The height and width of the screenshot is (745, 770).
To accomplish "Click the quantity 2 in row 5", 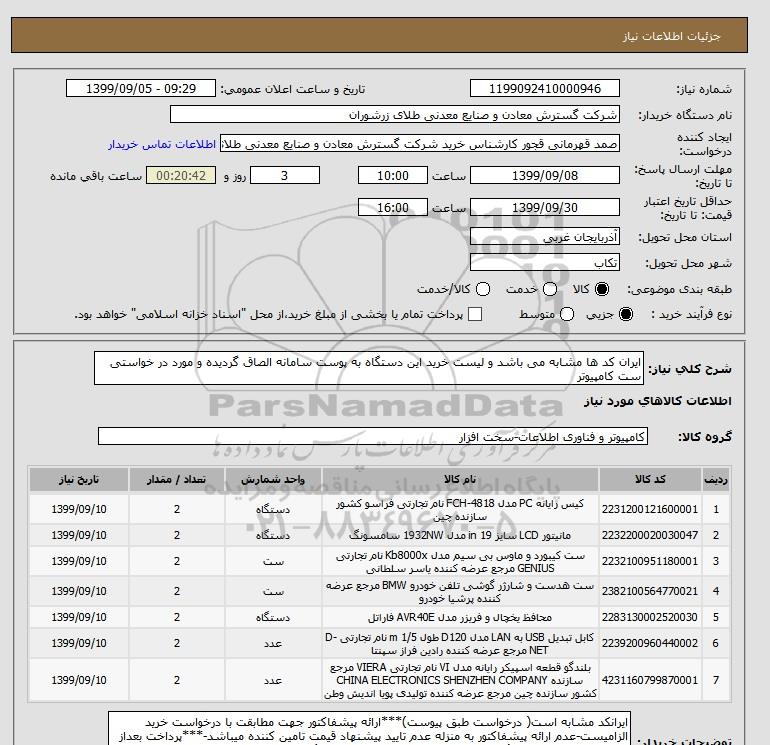I will click(x=177, y=617).
